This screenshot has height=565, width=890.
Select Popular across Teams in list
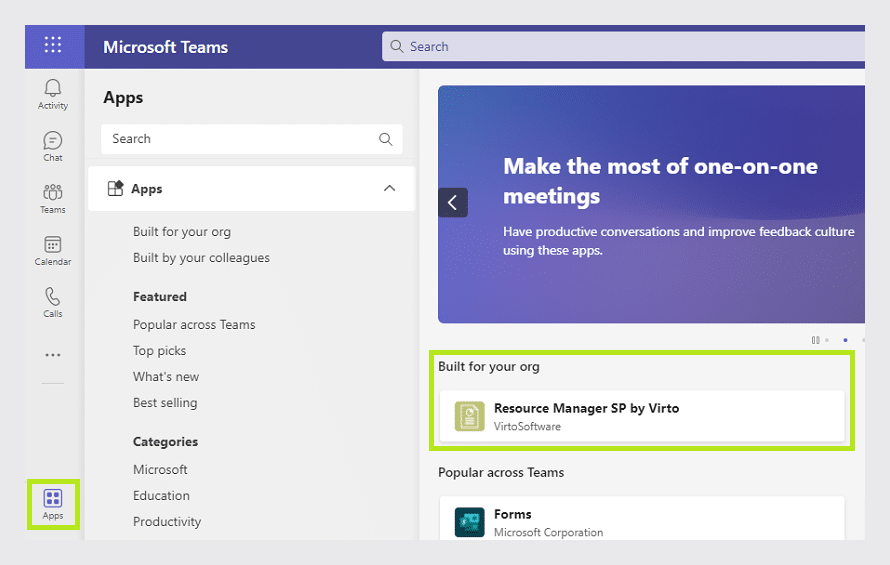coord(194,325)
